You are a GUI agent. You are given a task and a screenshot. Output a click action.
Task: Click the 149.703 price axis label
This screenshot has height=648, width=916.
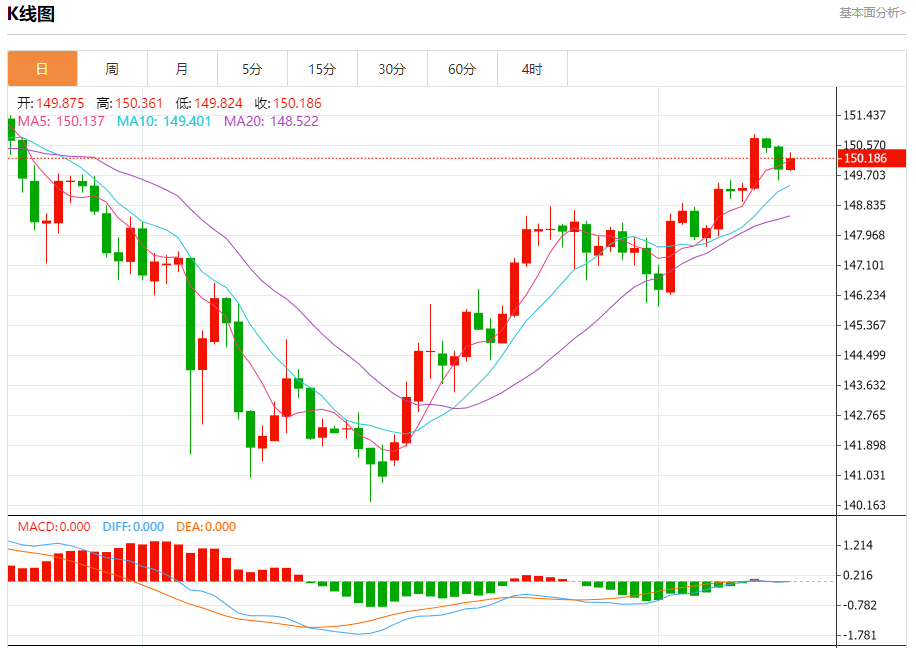pyautogui.click(x=864, y=175)
